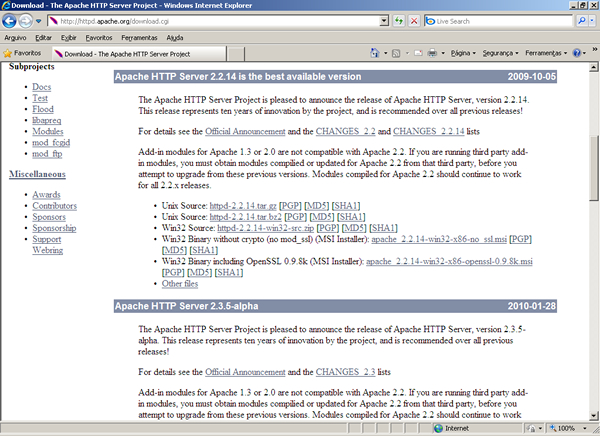
Task: Open the libapreq link
Action: [47, 120]
